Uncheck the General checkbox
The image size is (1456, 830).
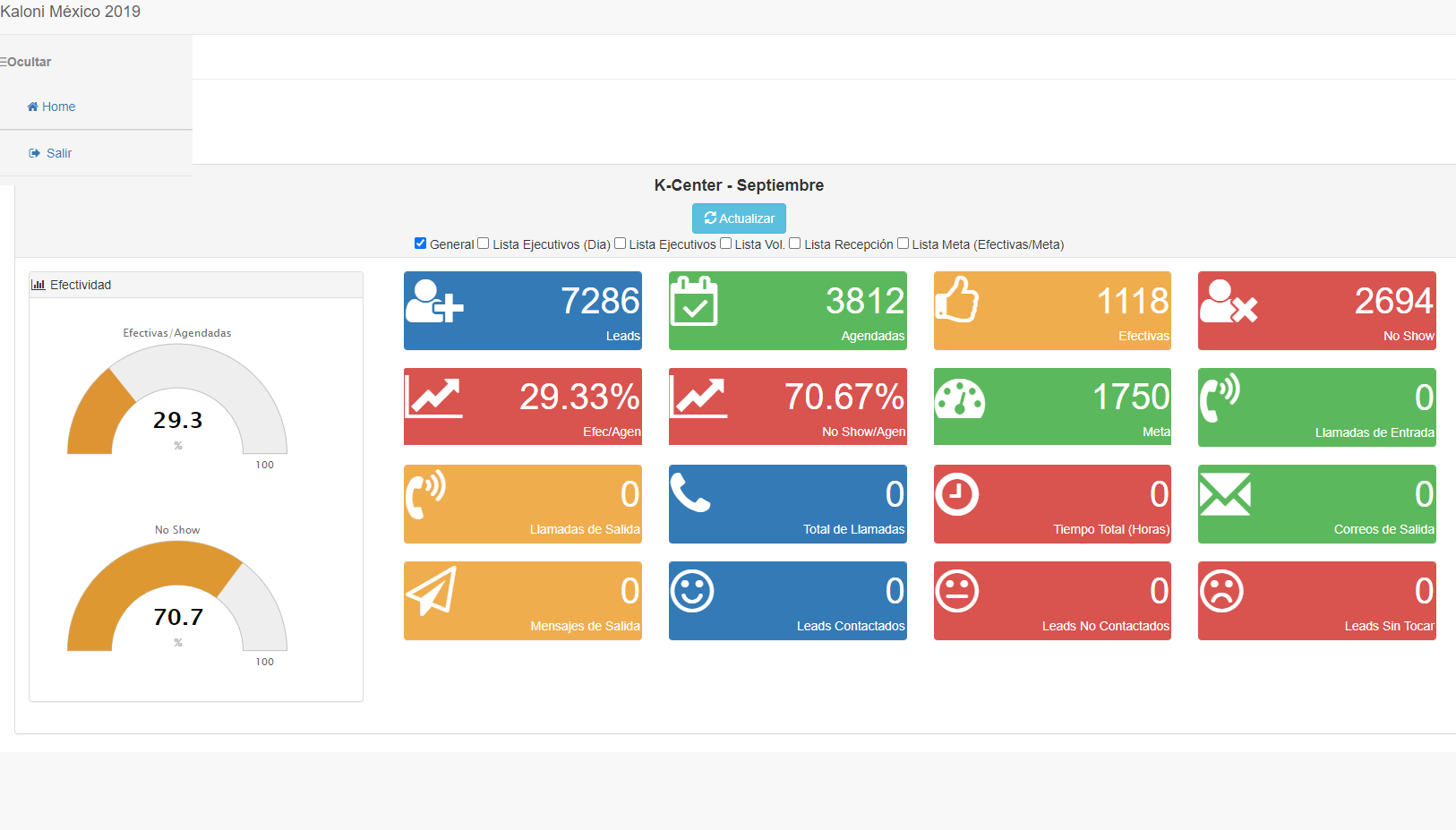click(x=420, y=244)
